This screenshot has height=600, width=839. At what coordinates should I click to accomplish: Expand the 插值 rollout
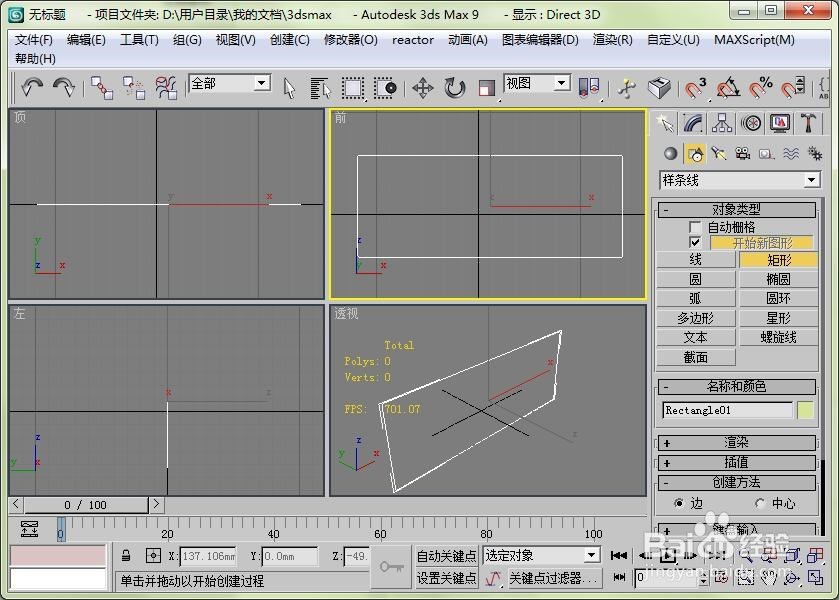point(736,462)
